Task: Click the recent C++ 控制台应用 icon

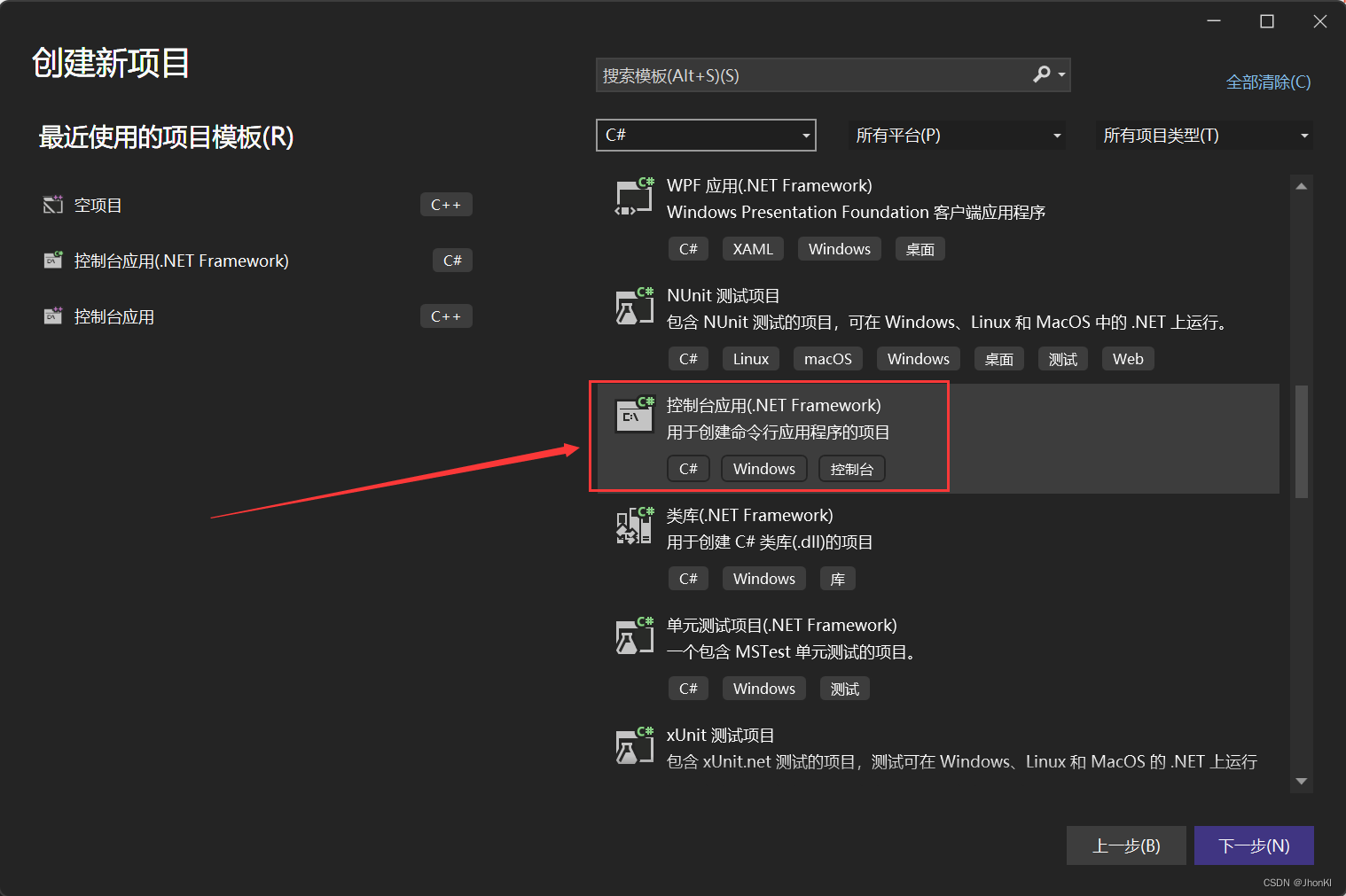Action: (x=53, y=316)
